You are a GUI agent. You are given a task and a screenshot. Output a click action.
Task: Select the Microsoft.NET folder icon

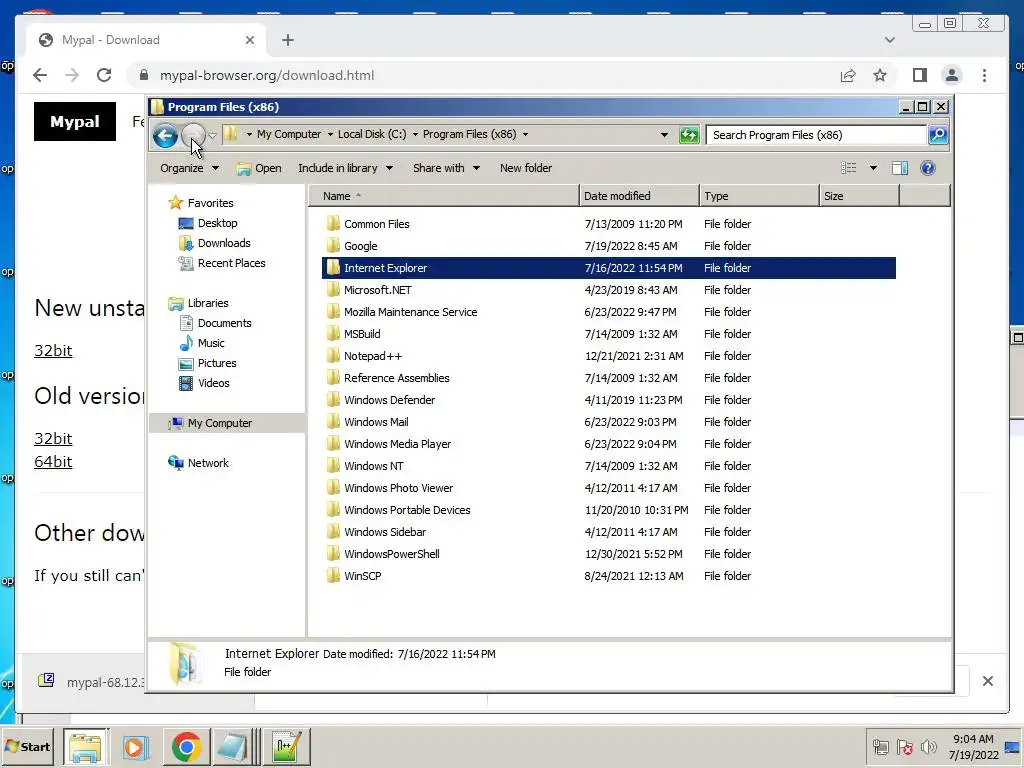[x=333, y=289]
